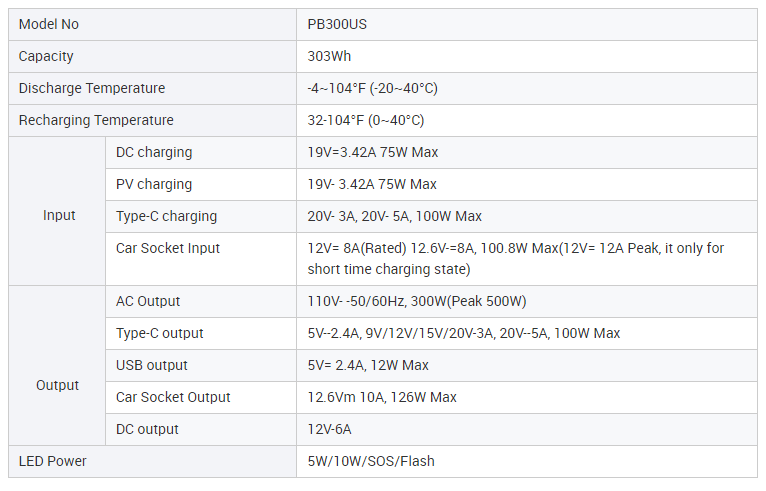Select the -4~104°F discharge temperature value
The image size is (766, 491).
point(372,88)
